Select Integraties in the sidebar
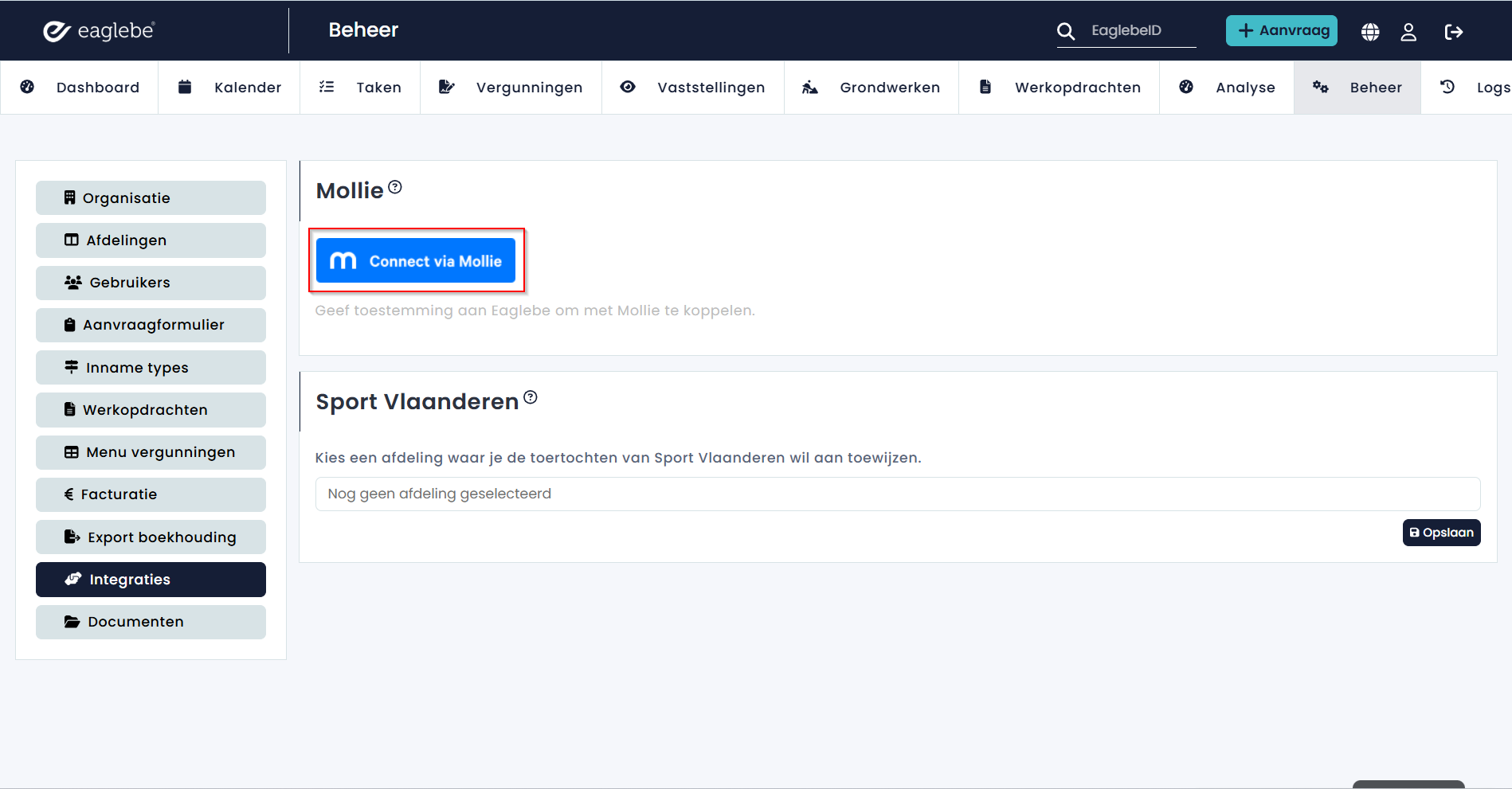The image size is (1512, 789). click(x=151, y=580)
